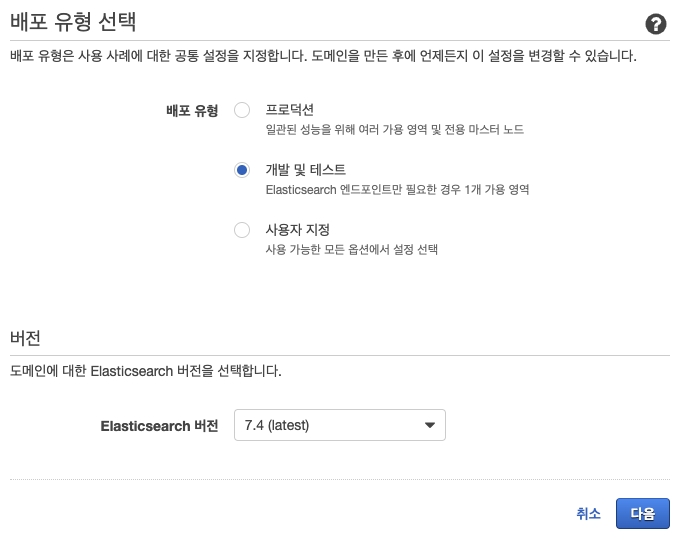Click the 버전 section heading

click(x=24, y=336)
